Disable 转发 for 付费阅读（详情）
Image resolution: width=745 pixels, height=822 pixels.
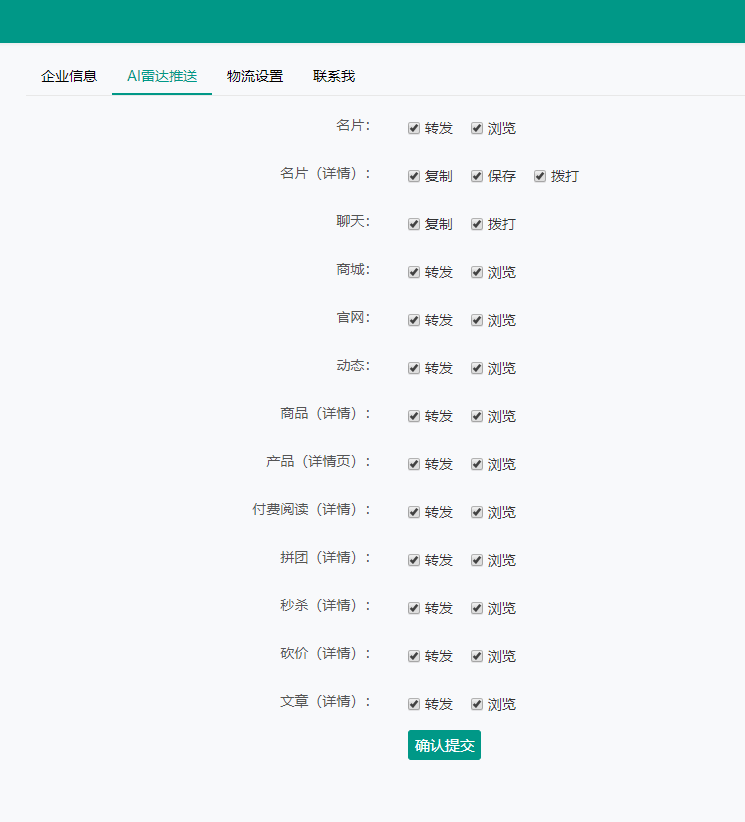(414, 512)
